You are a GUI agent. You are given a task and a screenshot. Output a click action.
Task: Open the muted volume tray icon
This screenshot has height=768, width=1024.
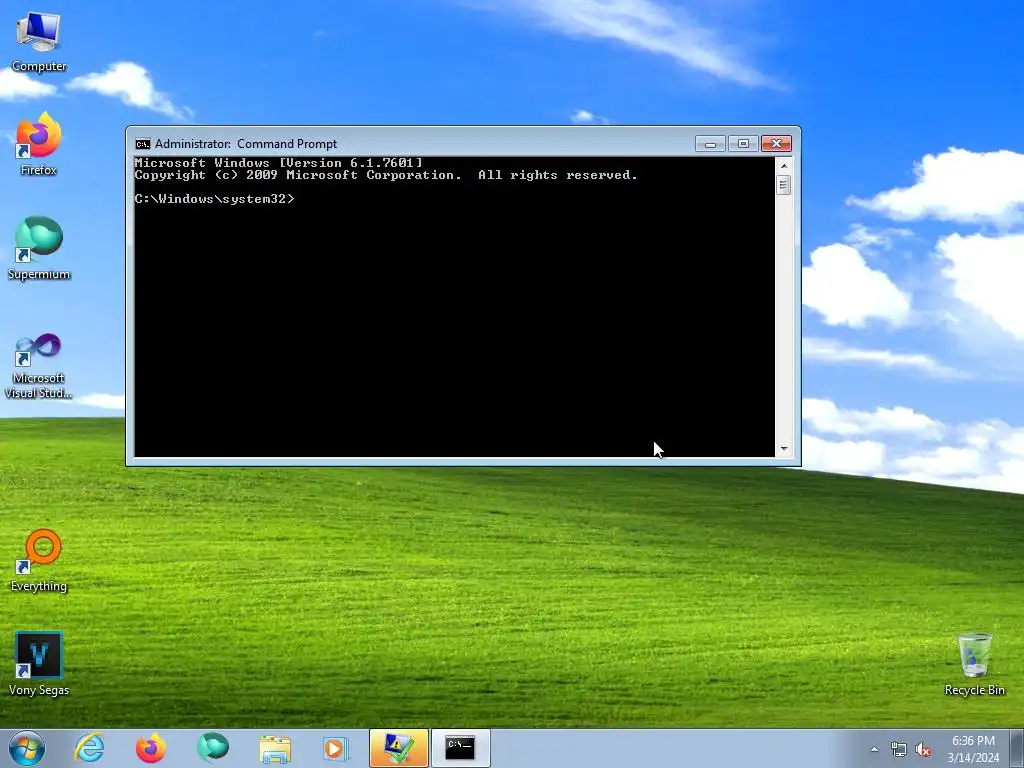pos(923,750)
